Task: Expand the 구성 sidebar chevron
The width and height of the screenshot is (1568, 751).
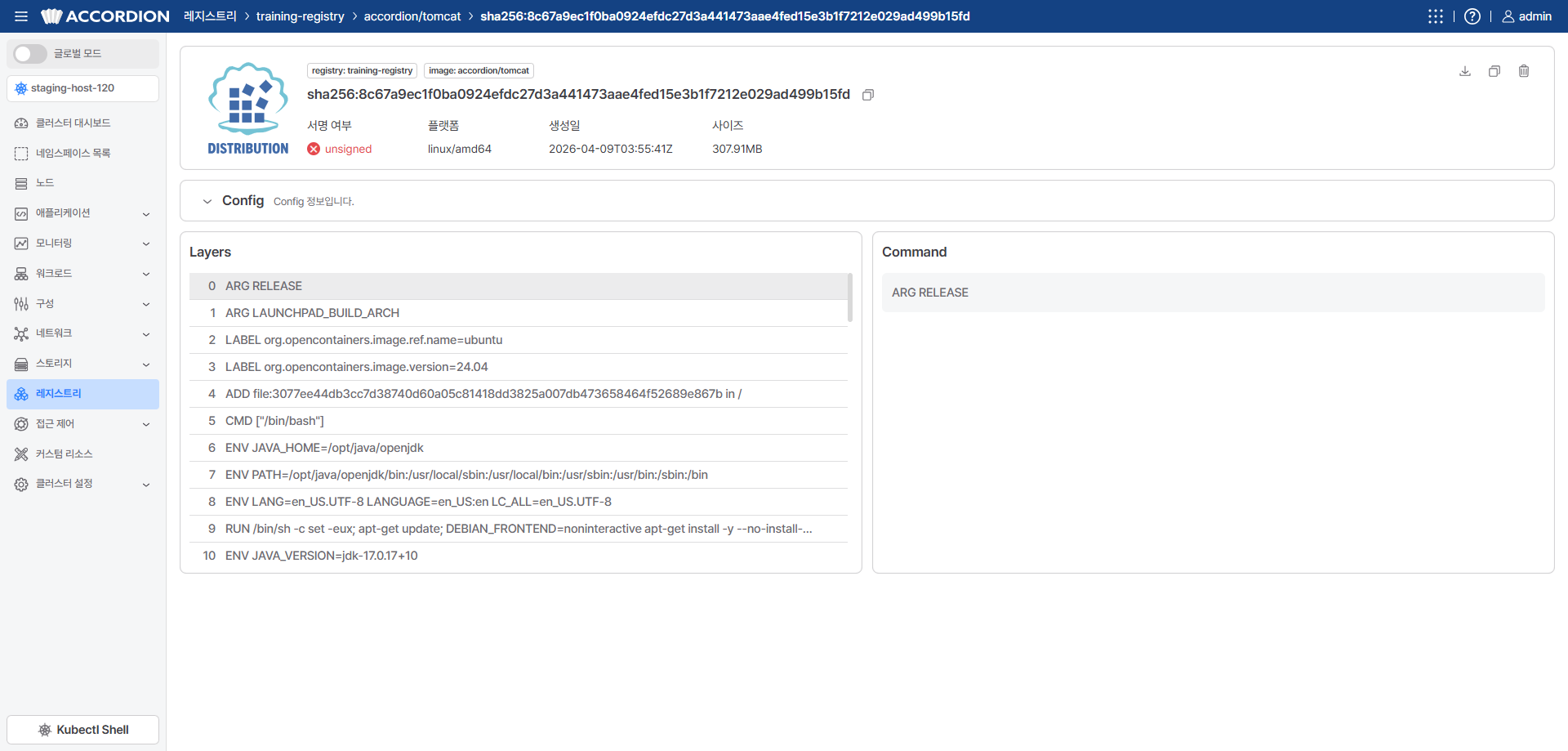Action: pos(146,304)
